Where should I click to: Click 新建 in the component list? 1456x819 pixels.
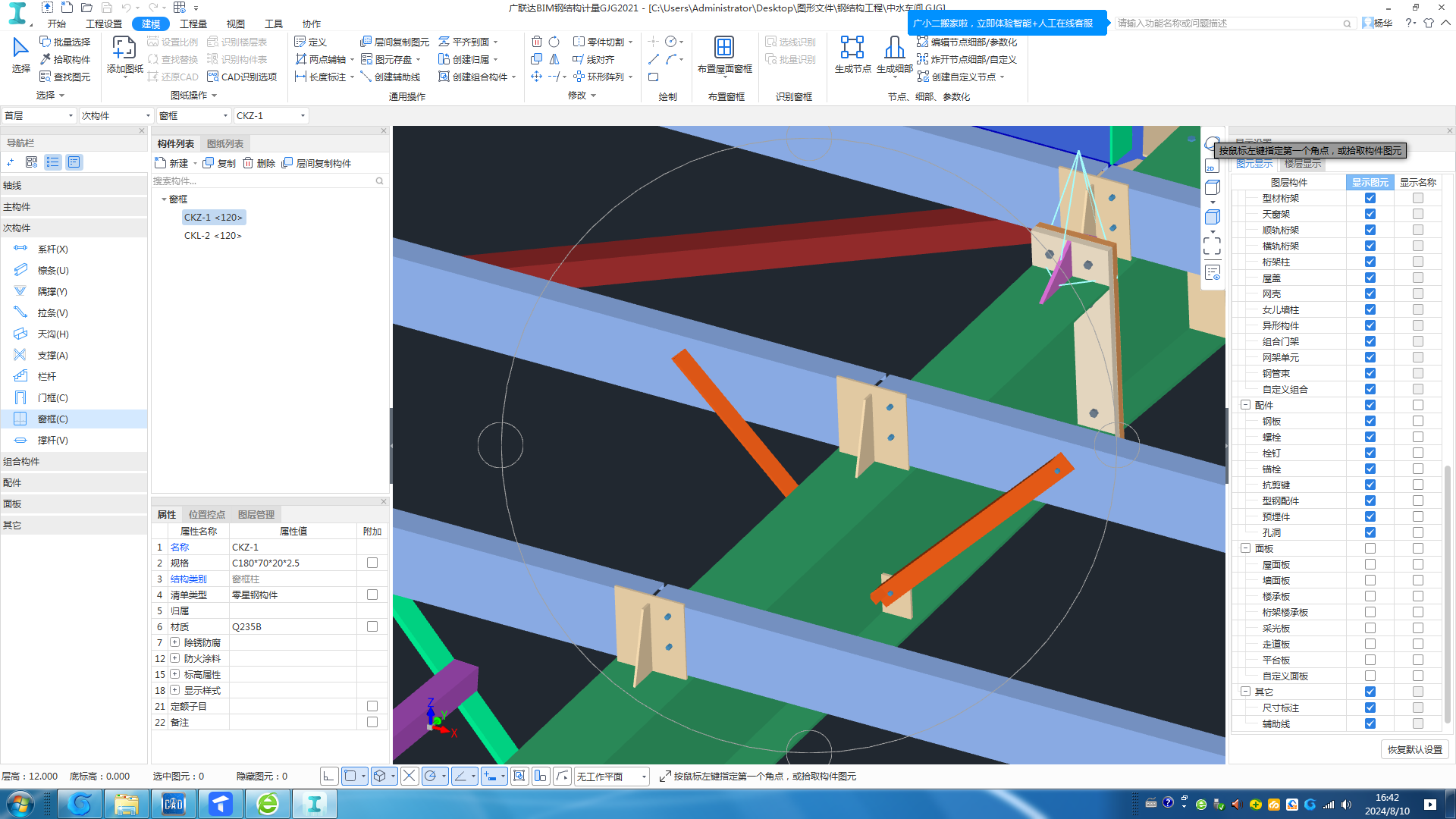point(172,163)
